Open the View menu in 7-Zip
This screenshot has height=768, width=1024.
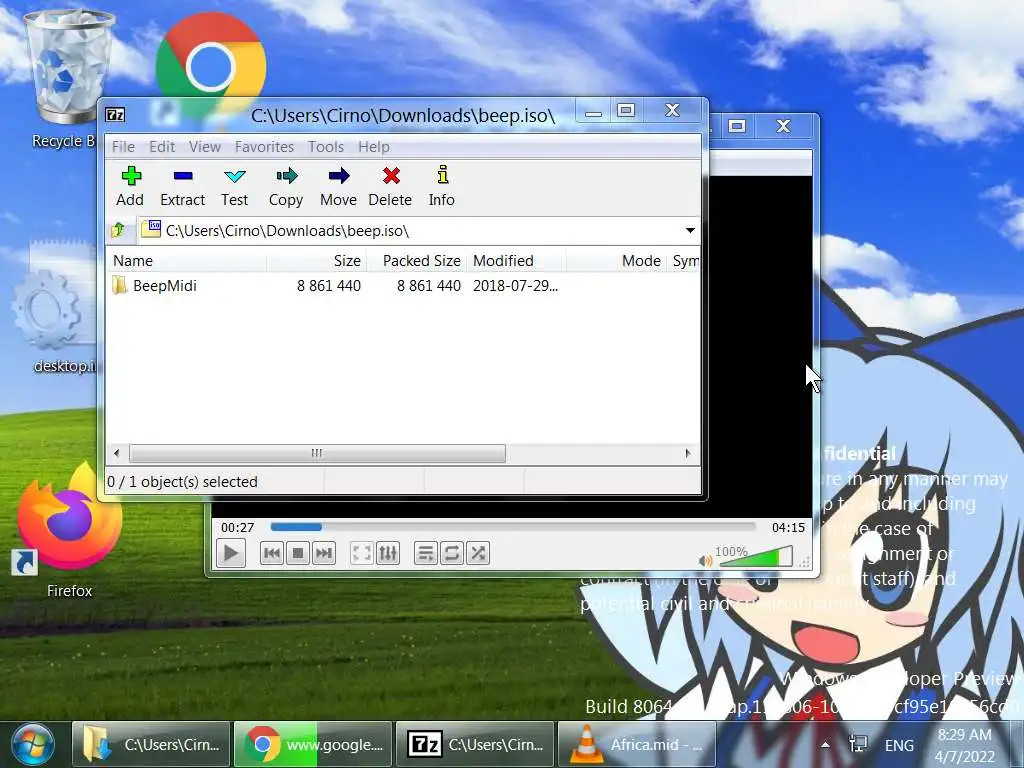[204, 147]
